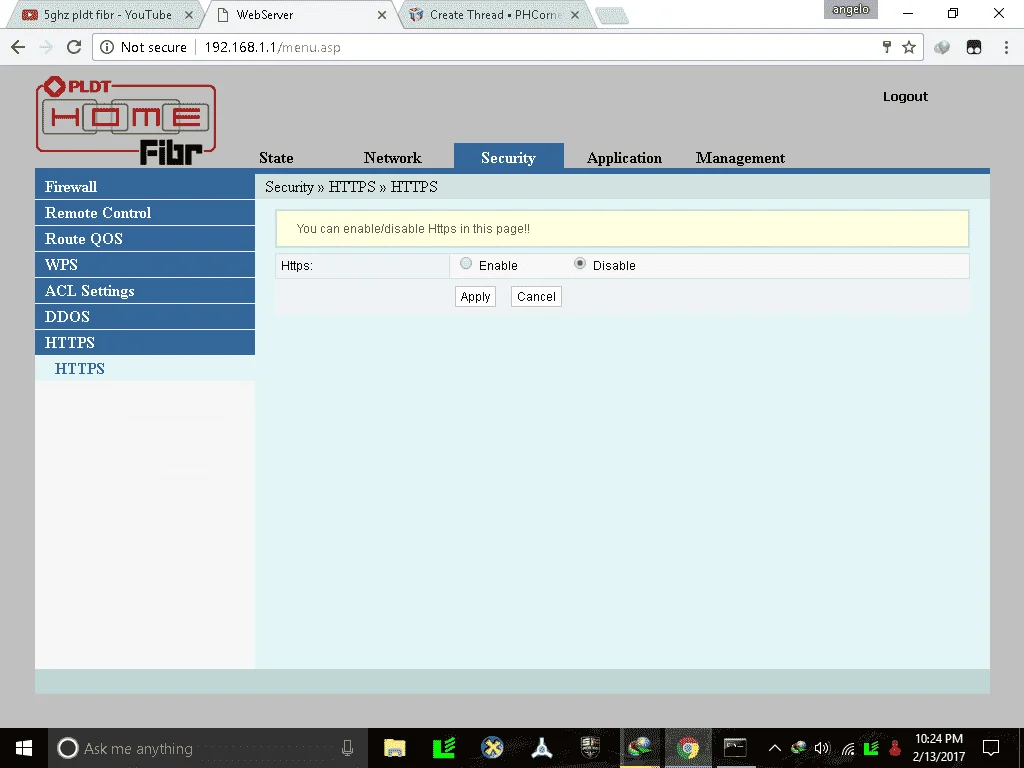This screenshot has width=1024, height=768.
Task: Click the PLDT Home Fibr logo
Action: click(x=126, y=121)
